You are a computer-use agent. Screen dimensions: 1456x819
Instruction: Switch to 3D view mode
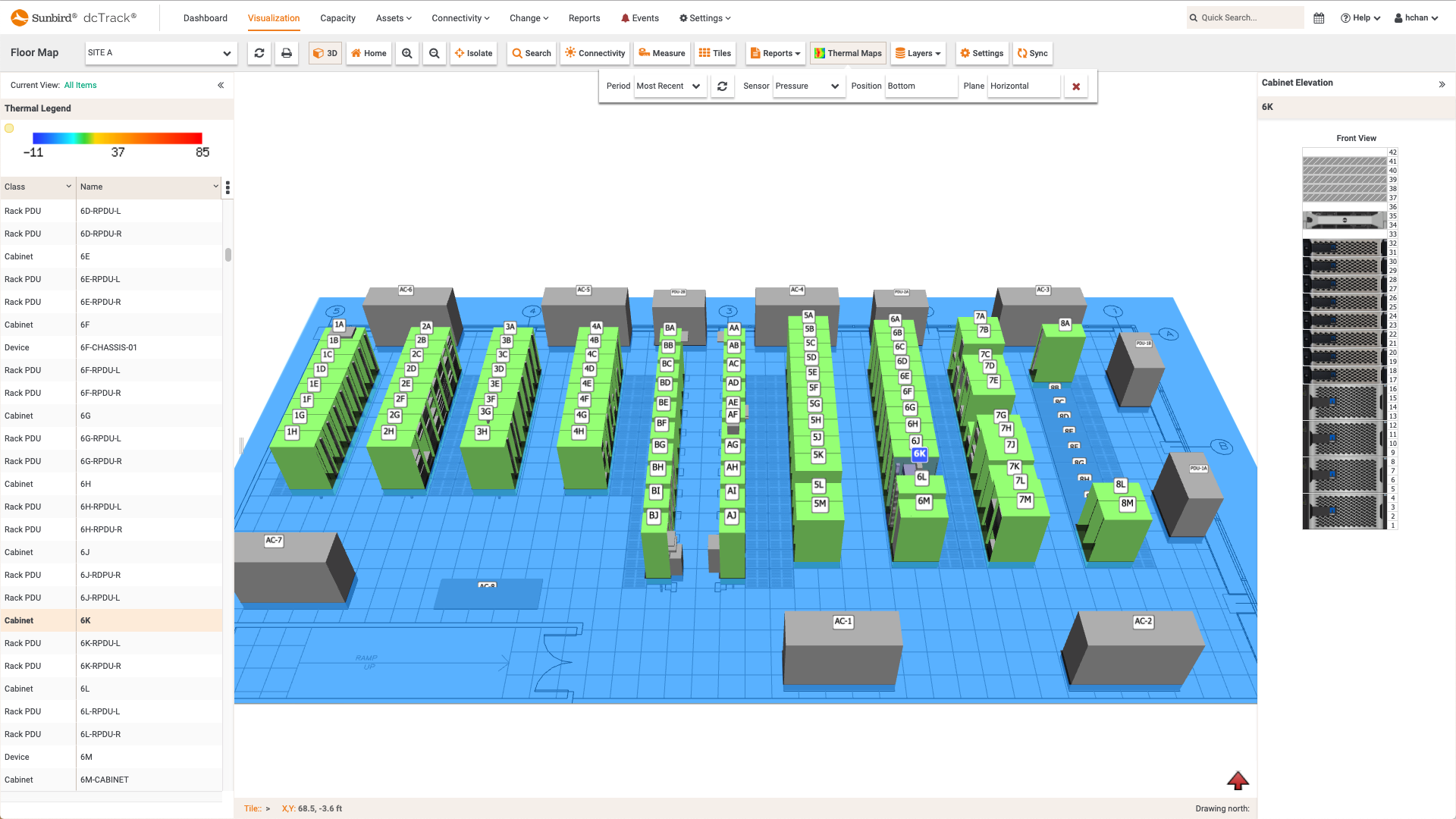[325, 53]
